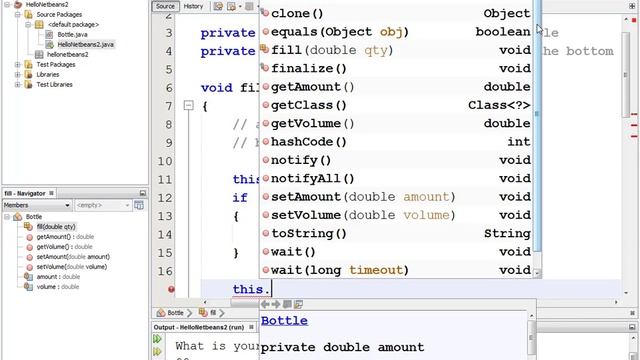Click the Last Edit toolbar icon beside History
This screenshot has height=360, width=640.
(218, 6)
